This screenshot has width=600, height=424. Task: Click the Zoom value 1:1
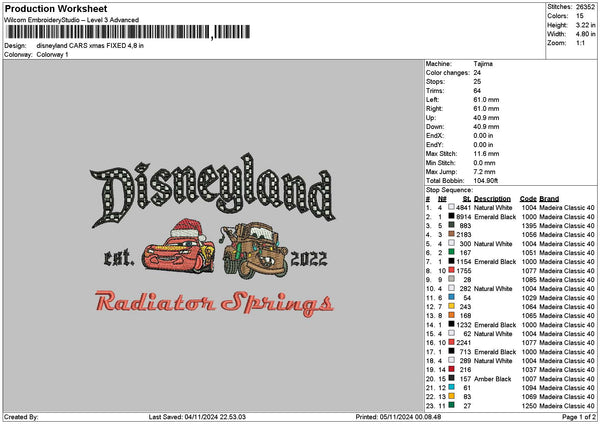(x=580, y=43)
